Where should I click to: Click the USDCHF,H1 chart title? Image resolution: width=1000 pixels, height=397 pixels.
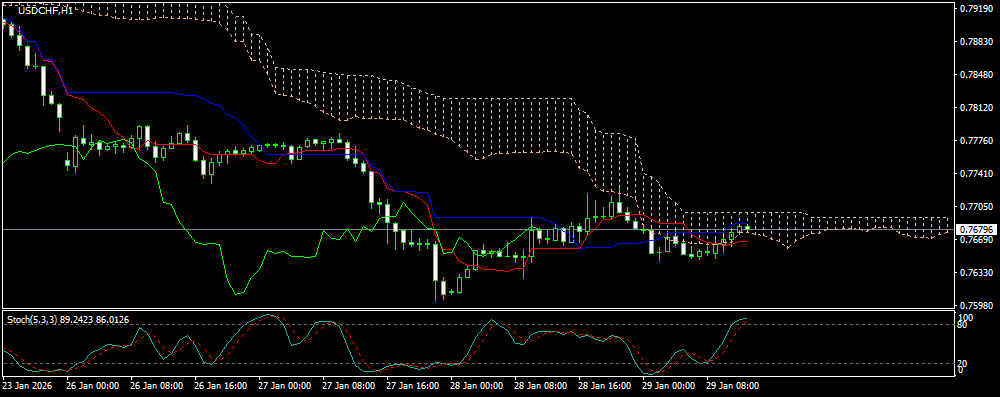coord(45,11)
